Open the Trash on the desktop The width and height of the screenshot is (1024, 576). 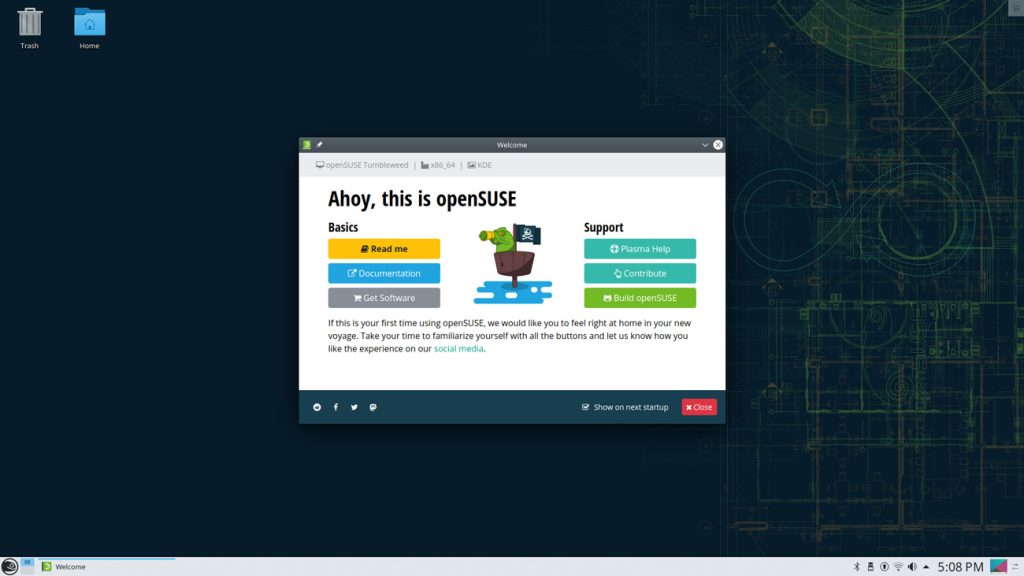click(29, 22)
